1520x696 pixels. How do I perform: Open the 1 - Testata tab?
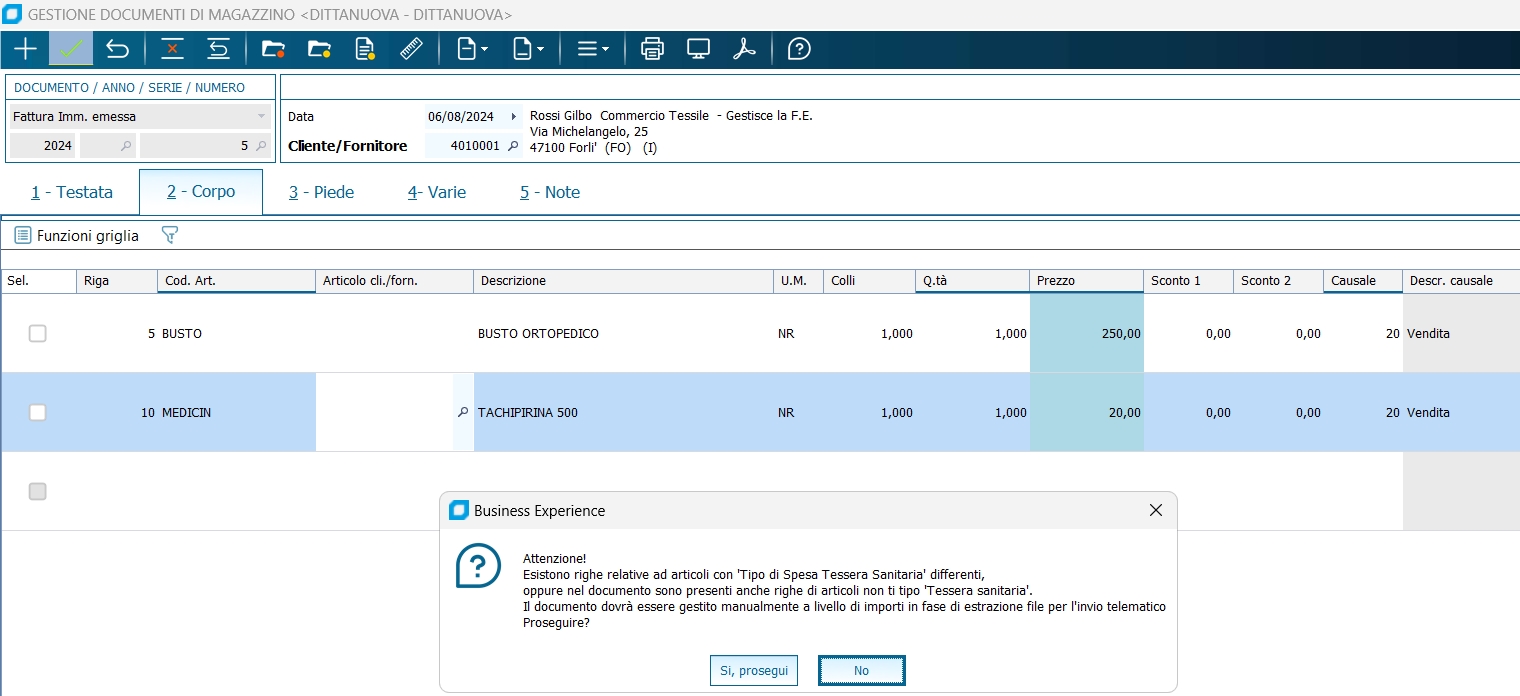coord(72,192)
